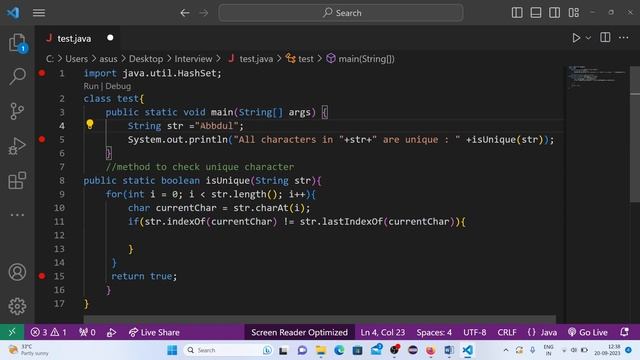Click the Desktop breadcrumb segment
Screen dimensions: 640x360
pos(146,59)
